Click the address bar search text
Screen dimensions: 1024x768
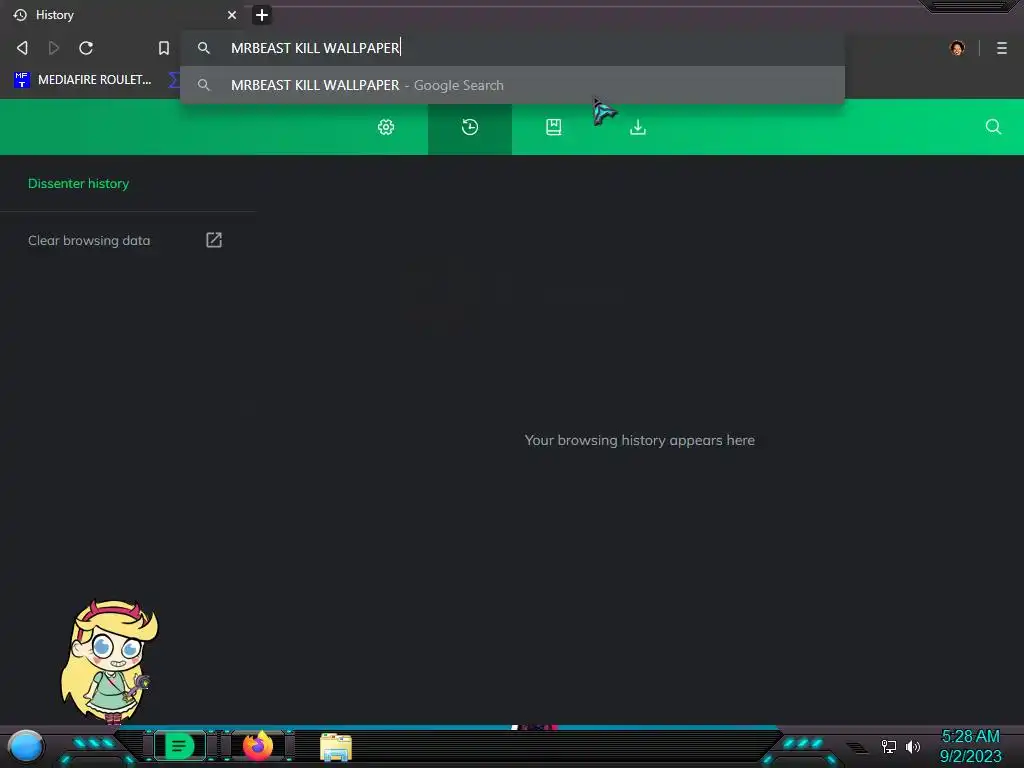pyautogui.click(x=315, y=48)
